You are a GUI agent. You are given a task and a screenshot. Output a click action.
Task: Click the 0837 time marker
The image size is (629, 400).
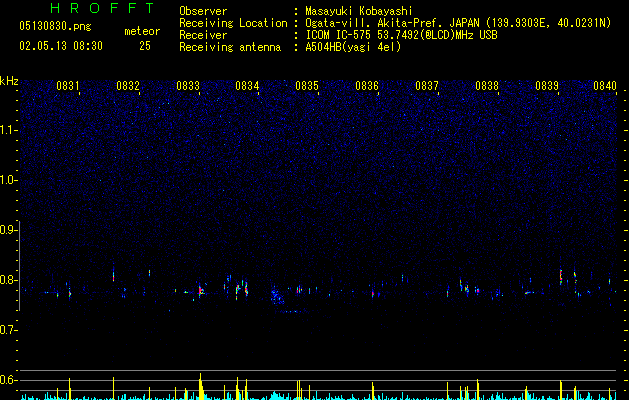(x=427, y=86)
